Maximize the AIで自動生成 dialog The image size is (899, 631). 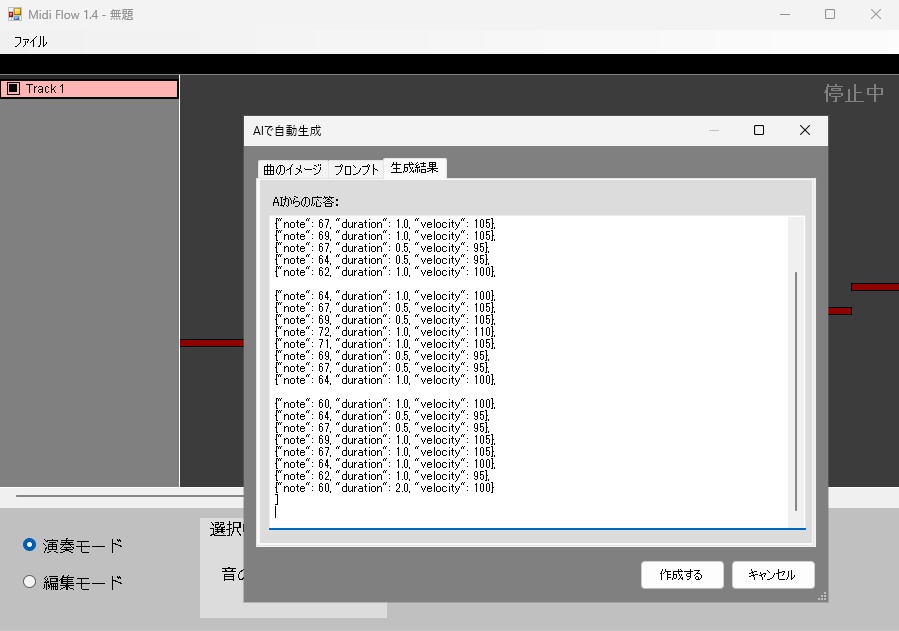click(x=759, y=130)
